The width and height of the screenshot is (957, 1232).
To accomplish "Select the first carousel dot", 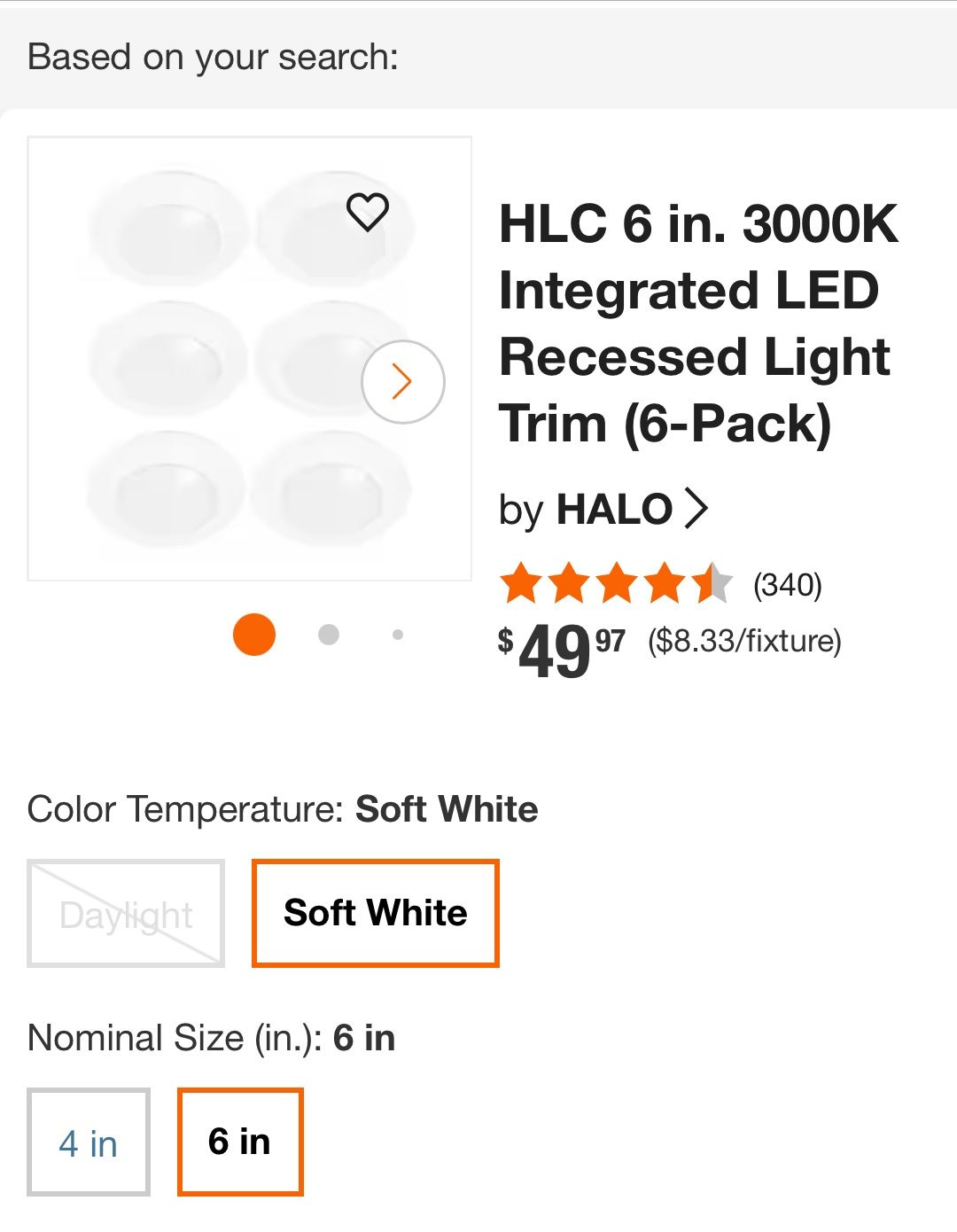I will tap(254, 635).
